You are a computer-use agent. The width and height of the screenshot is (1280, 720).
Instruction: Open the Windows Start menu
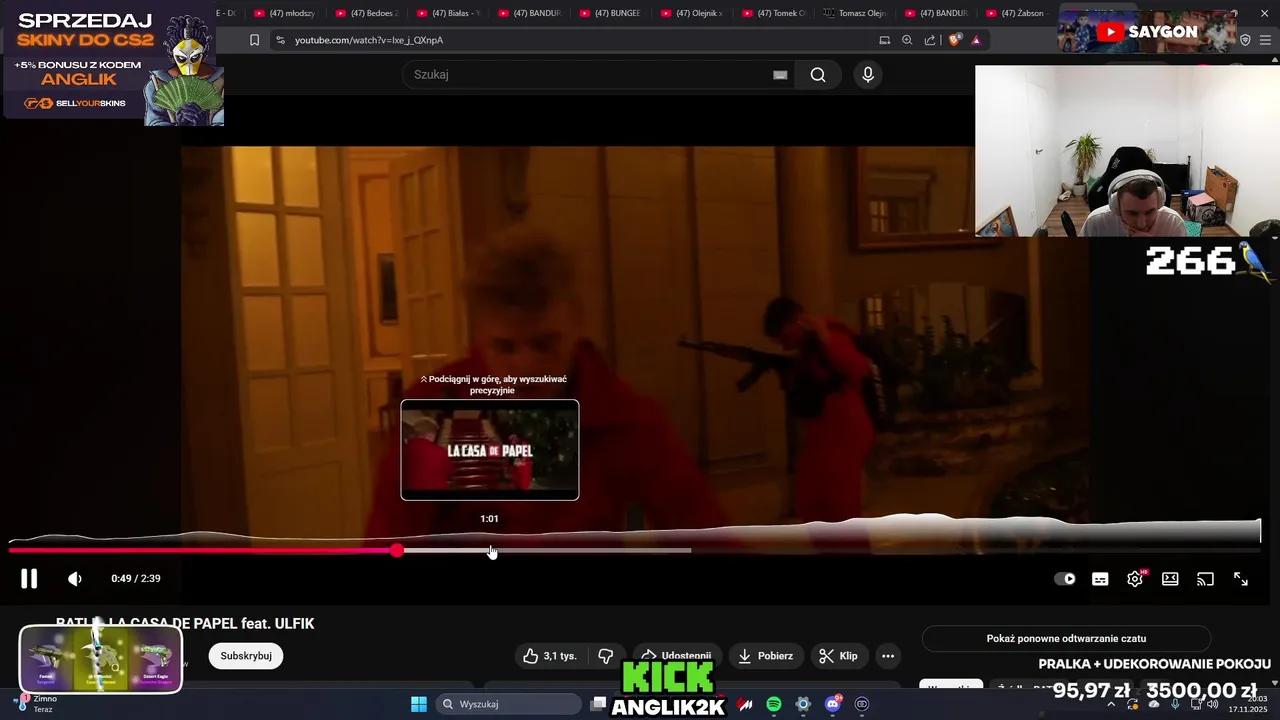(x=419, y=704)
